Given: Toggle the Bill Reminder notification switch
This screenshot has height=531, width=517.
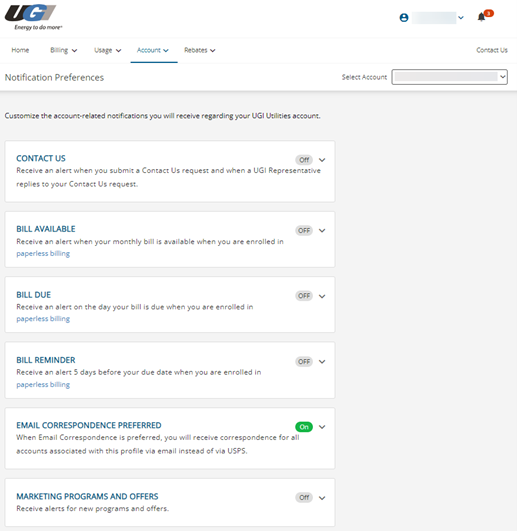Looking at the screenshot, I should tap(304, 362).
